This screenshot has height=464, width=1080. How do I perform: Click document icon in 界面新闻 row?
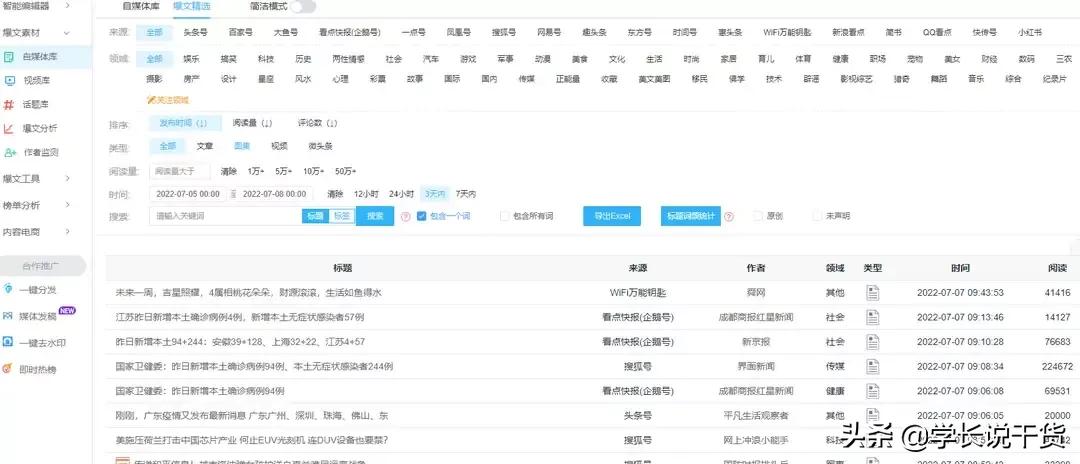[x=873, y=366]
